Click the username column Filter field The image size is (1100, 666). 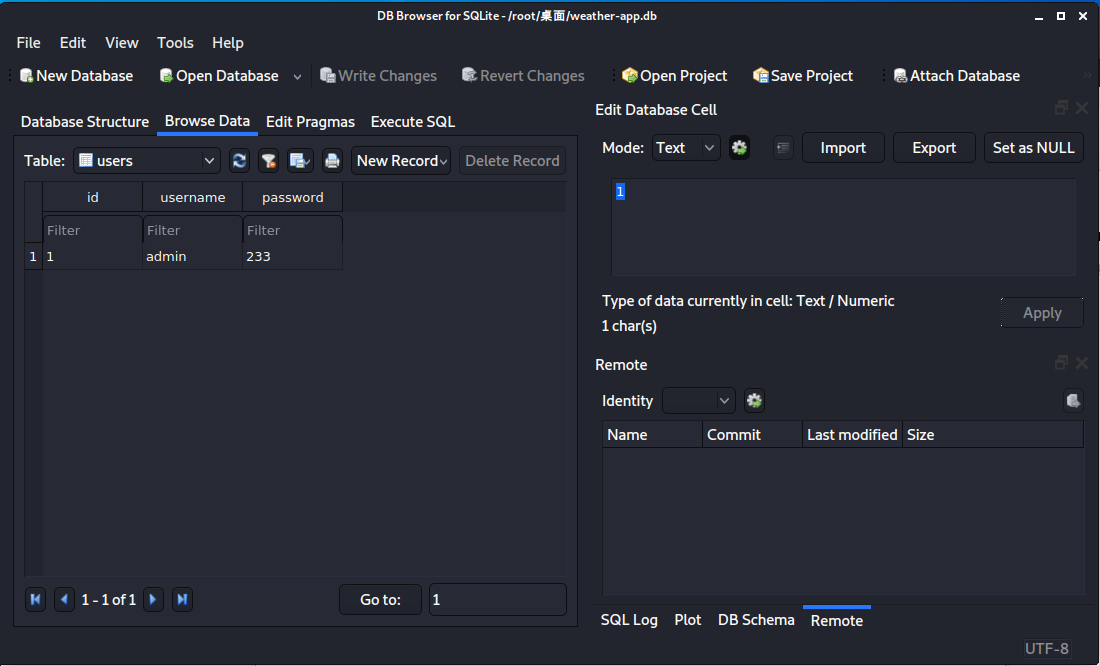pyautogui.click(x=192, y=230)
